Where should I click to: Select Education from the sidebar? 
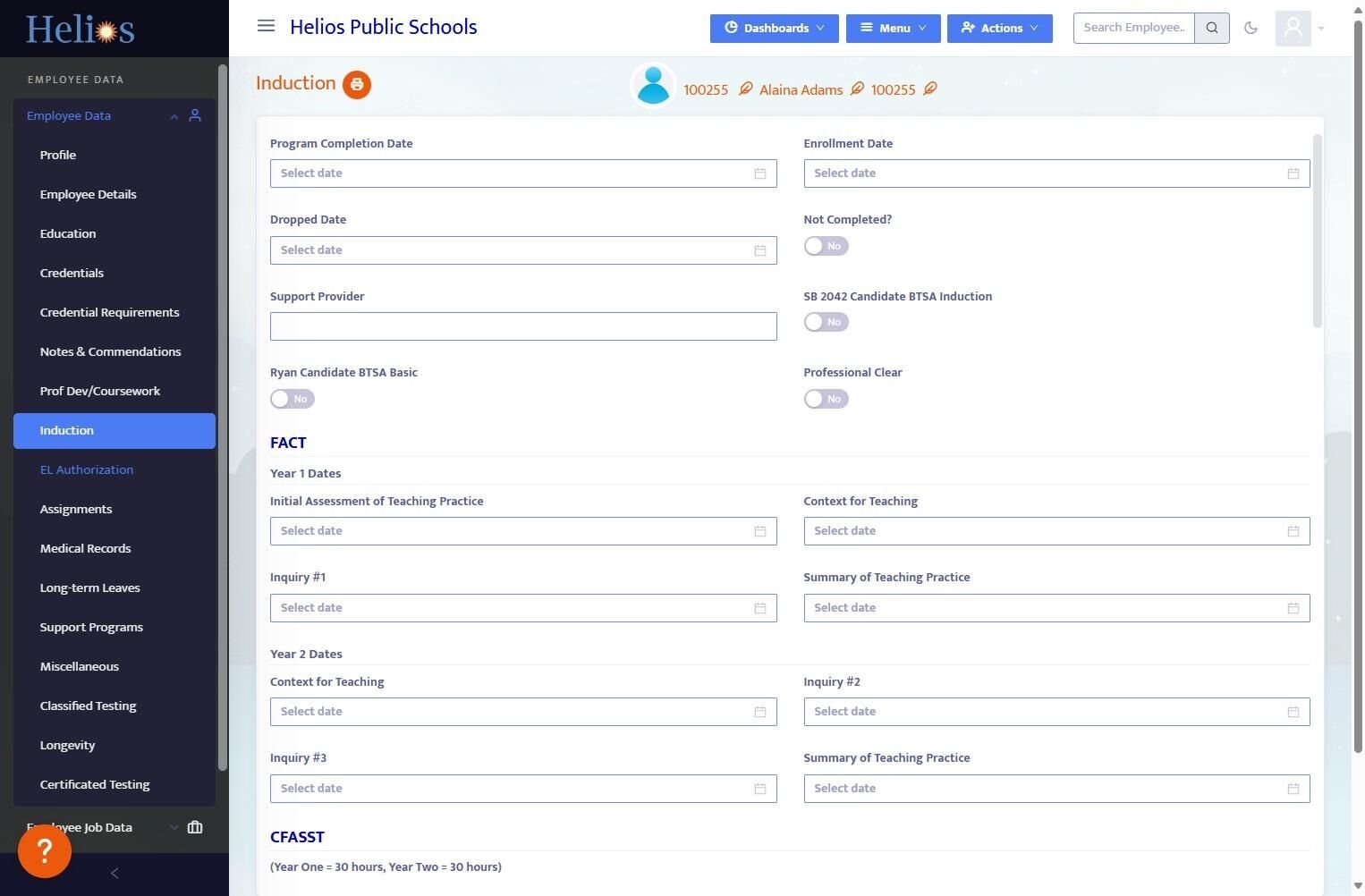pyautogui.click(x=114, y=233)
